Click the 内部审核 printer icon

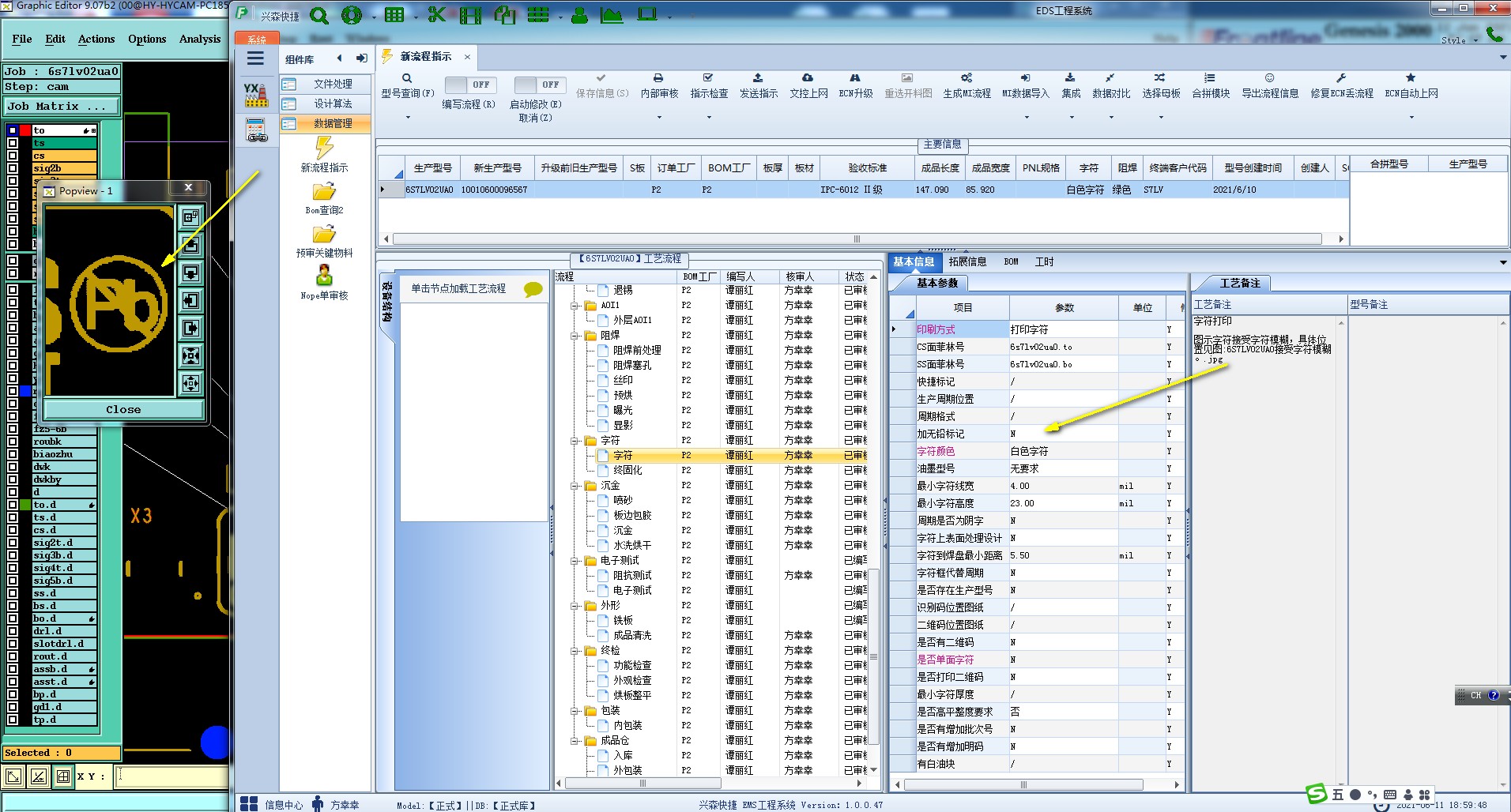(x=658, y=78)
